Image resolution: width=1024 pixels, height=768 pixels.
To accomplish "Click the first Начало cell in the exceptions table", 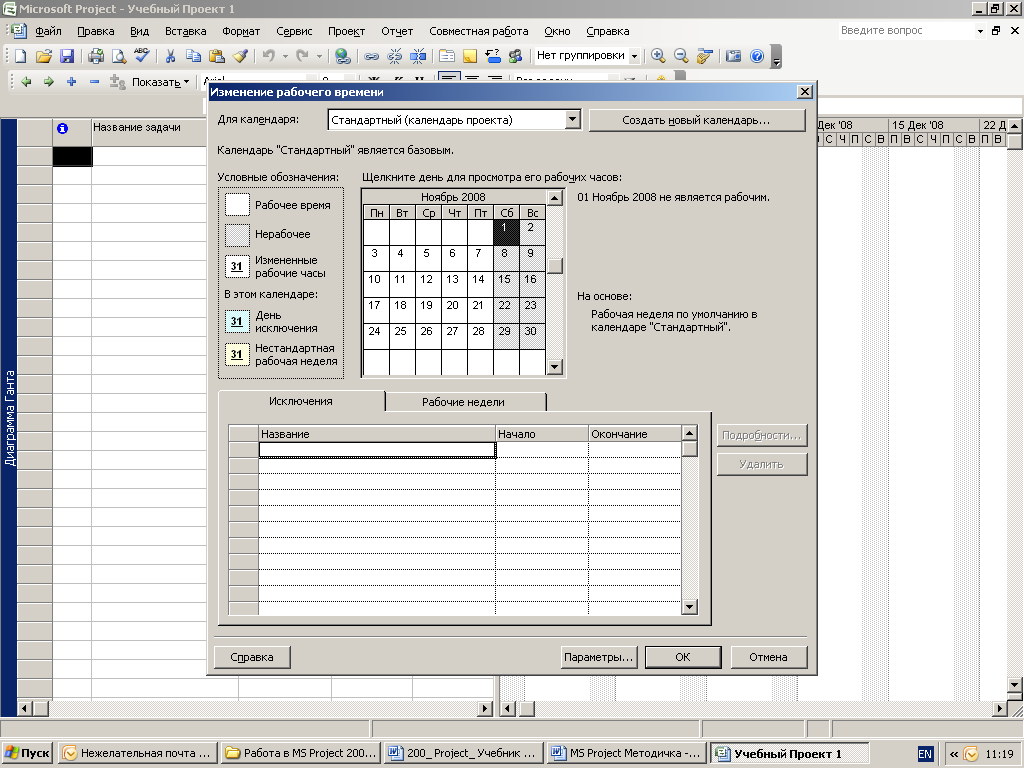I will pos(541,449).
